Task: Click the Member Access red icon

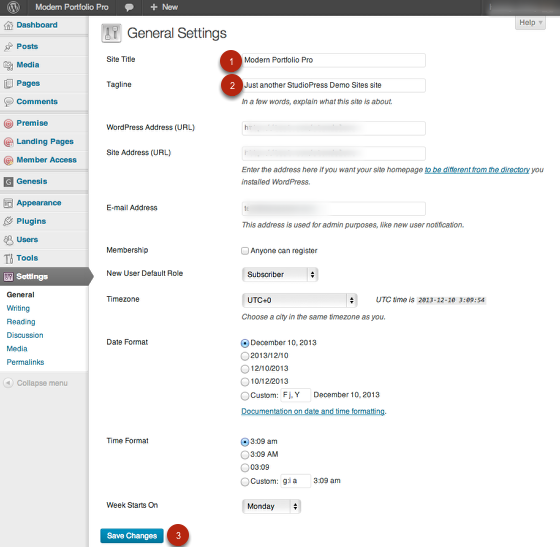Action: (x=8, y=160)
